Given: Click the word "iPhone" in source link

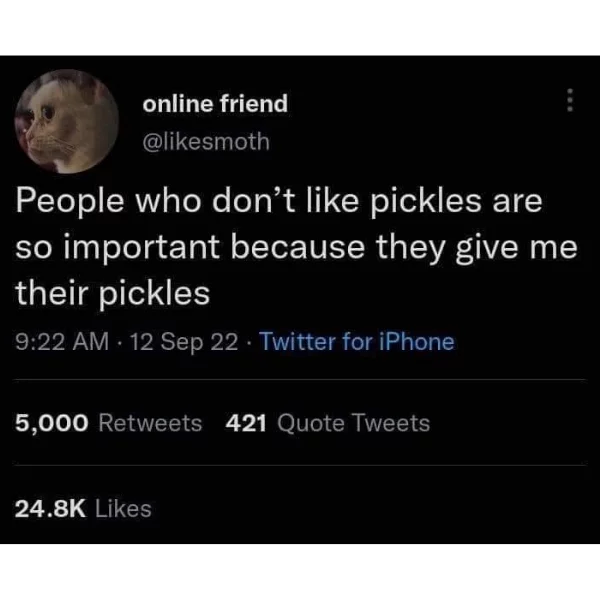Looking at the screenshot, I should pyautogui.click(x=417, y=341).
